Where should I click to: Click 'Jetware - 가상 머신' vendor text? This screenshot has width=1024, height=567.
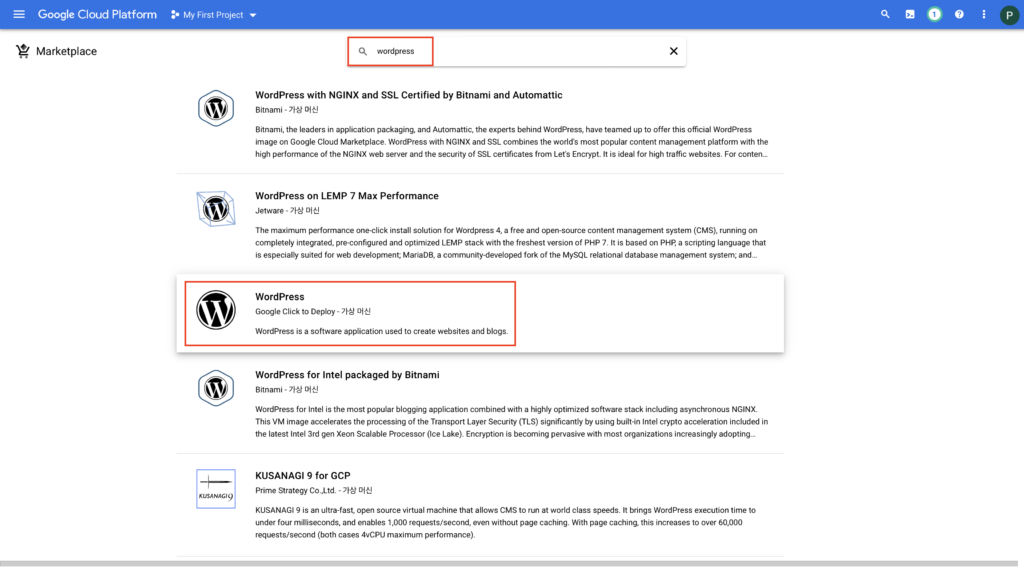click(x=287, y=210)
